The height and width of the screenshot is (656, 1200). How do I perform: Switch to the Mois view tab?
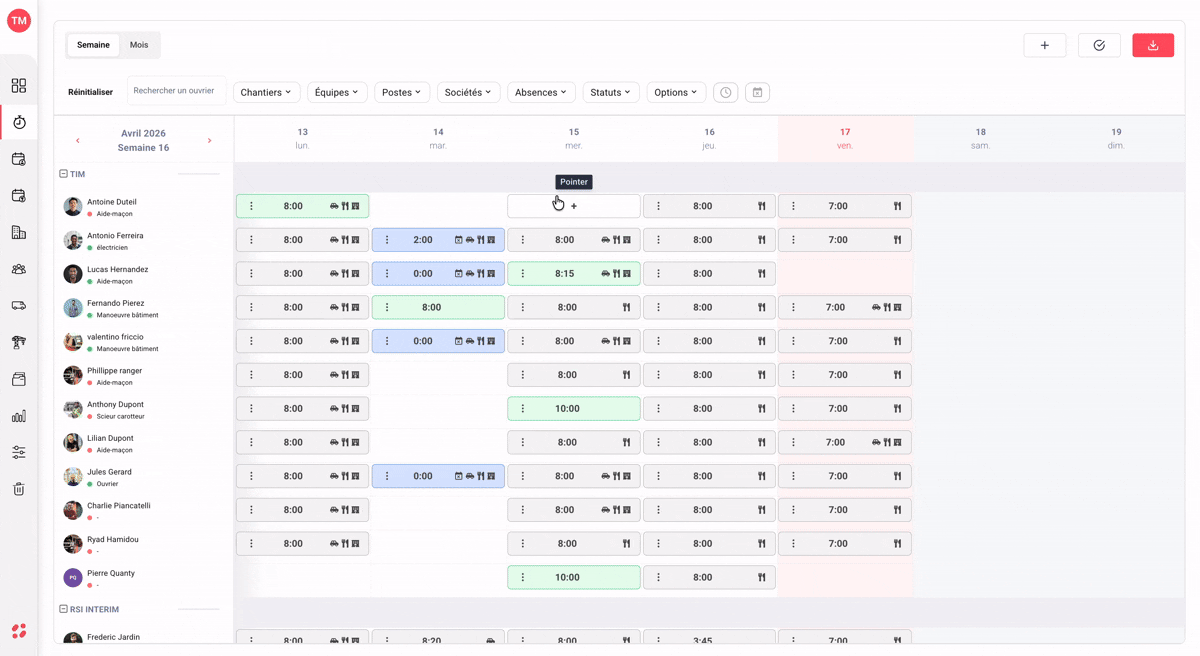click(x=139, y=45)
